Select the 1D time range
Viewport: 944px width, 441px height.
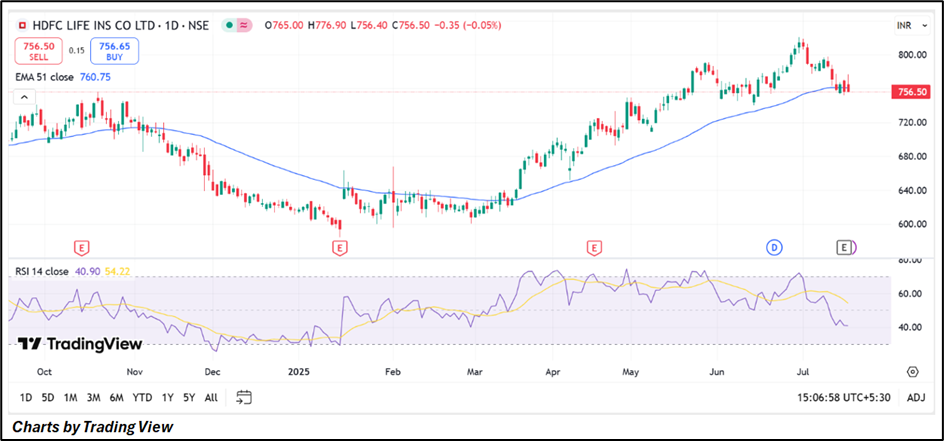[x=26, y=398]
